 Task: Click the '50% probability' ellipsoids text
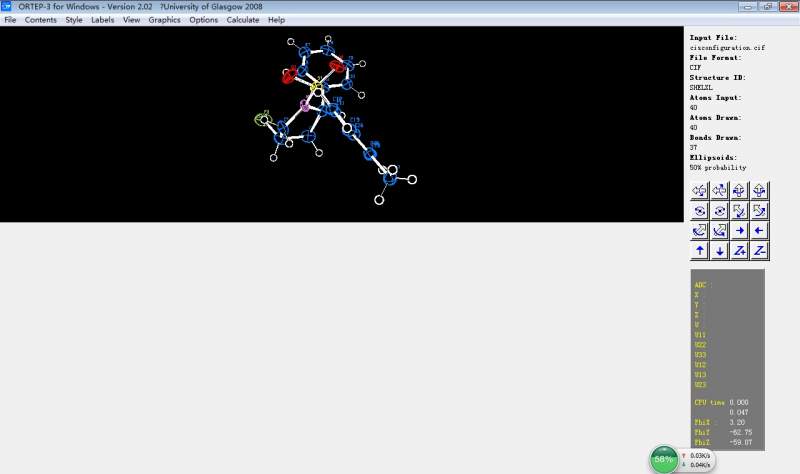718,167
